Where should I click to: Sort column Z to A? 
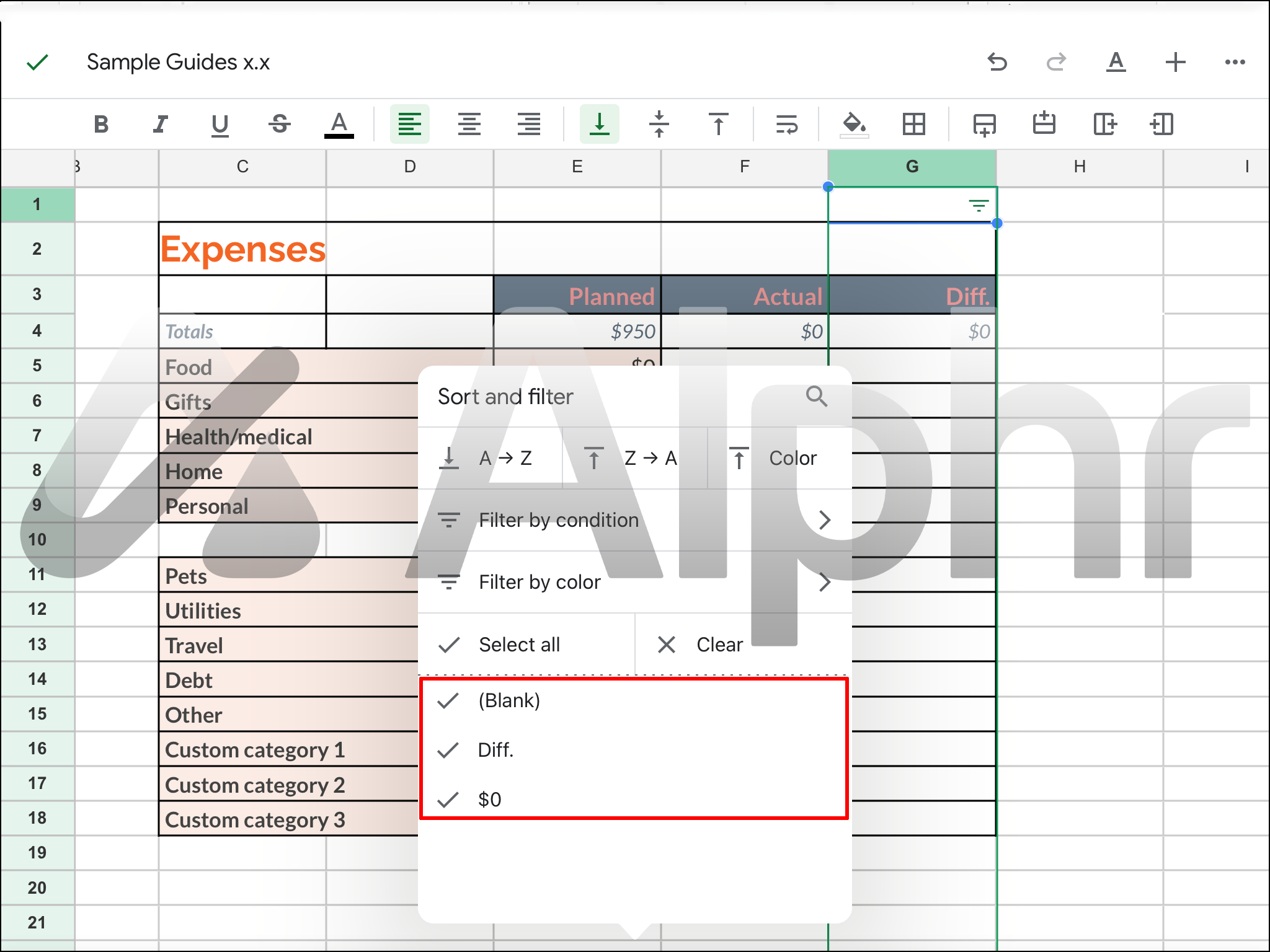(634, 459)
